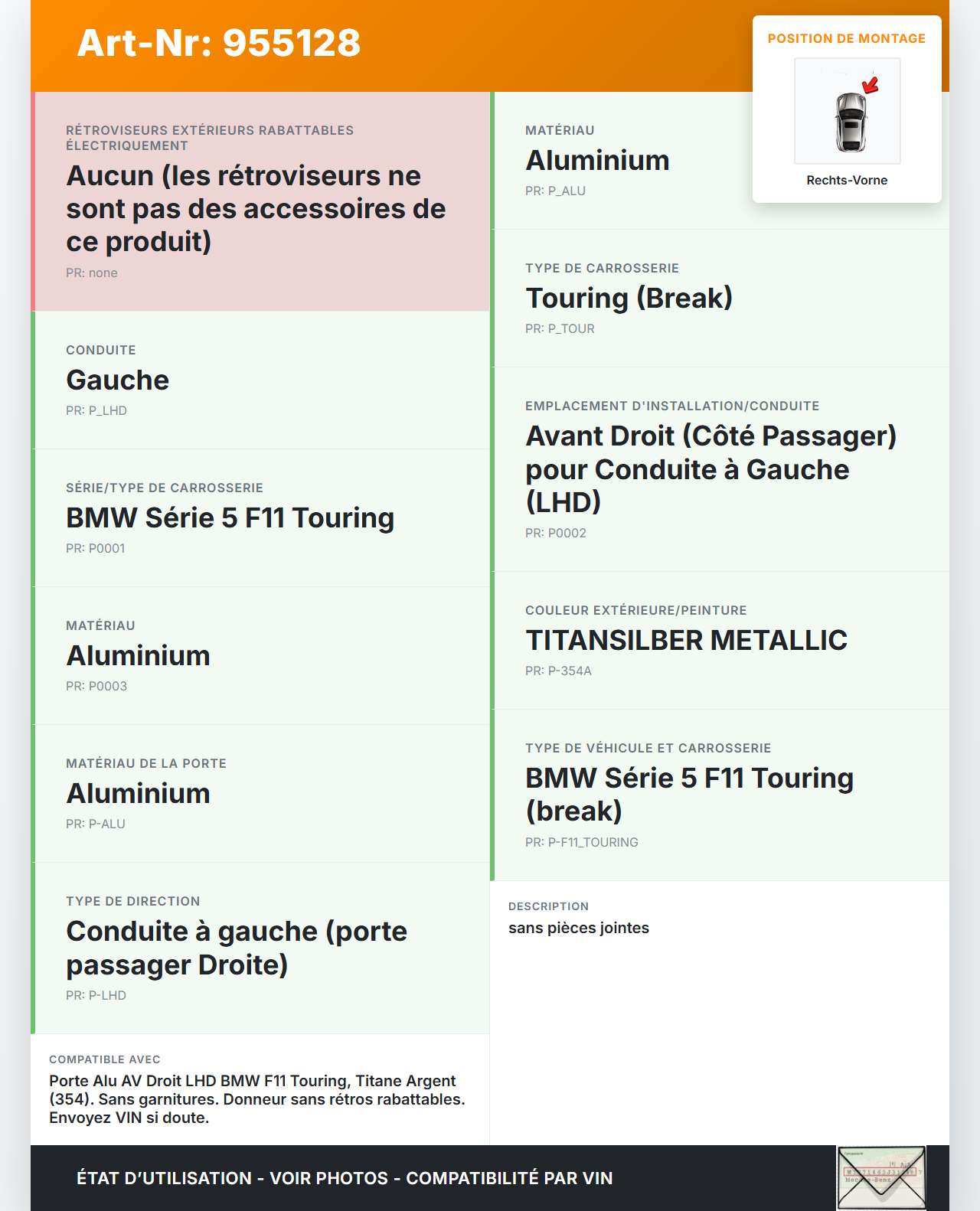Click the PR: P0001 BMW Série 5 entry

point(230,518)
